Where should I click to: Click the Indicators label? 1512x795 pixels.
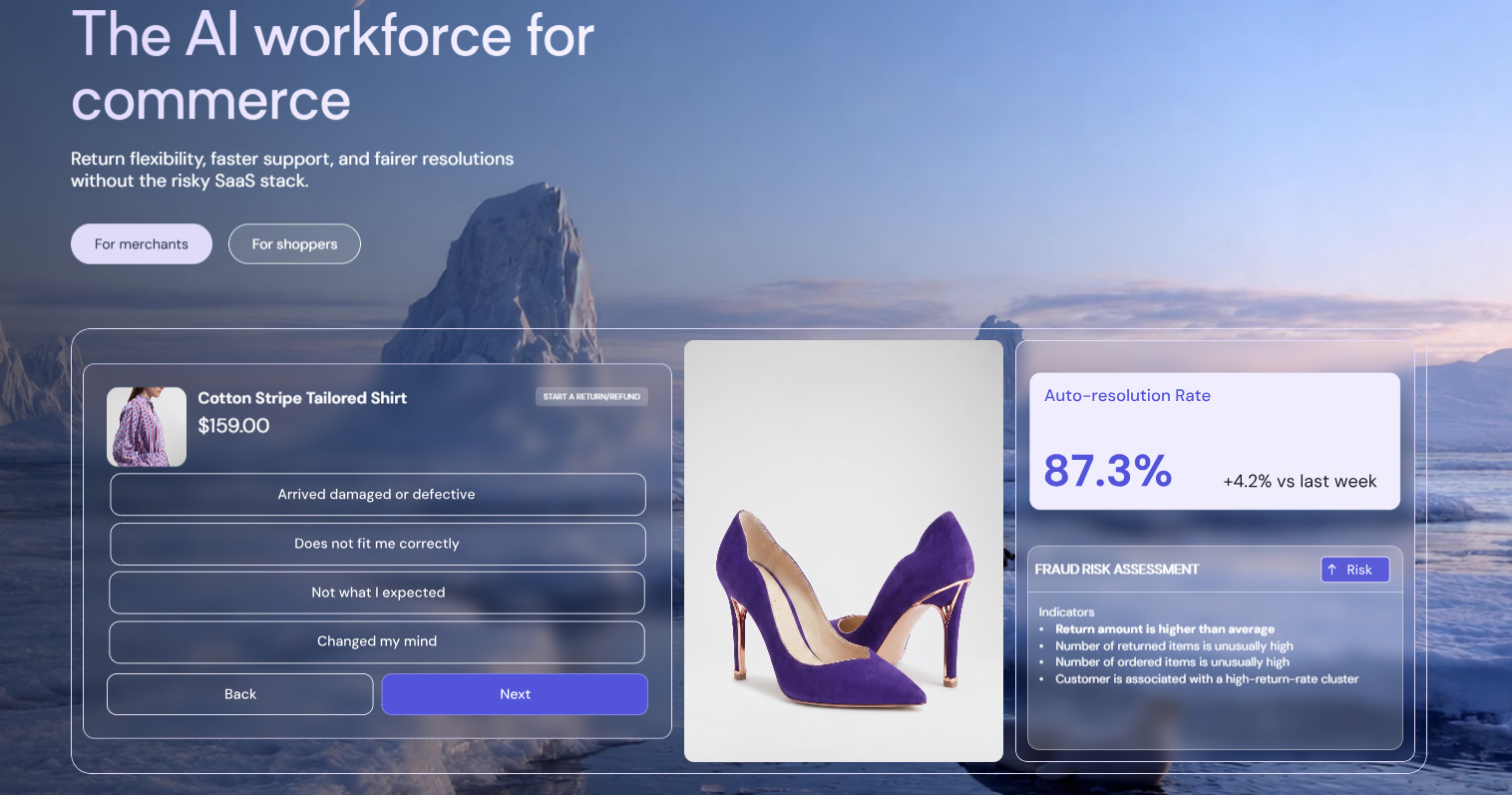(1066, 612)
